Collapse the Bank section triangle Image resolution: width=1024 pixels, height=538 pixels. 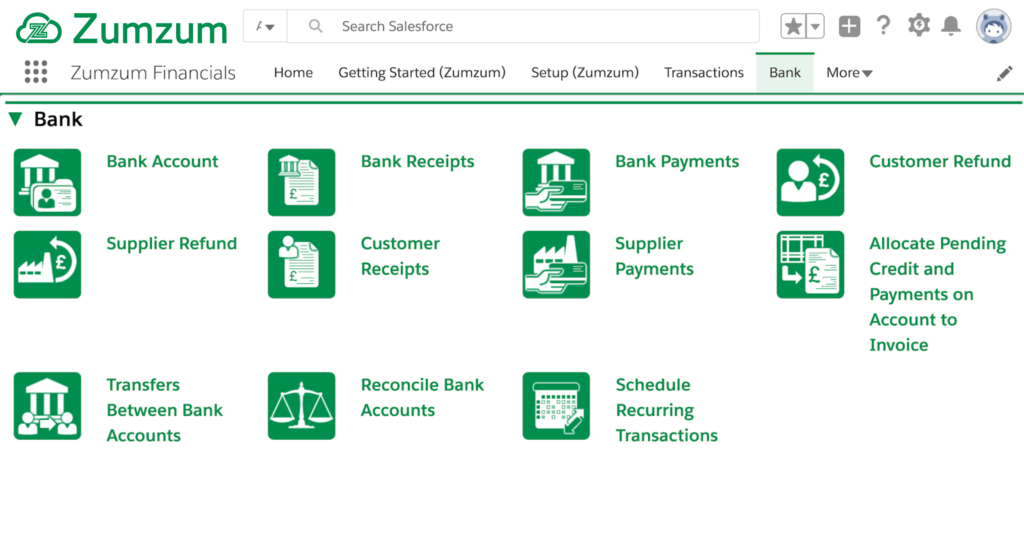pyautogui.click(x=16, y=119)
